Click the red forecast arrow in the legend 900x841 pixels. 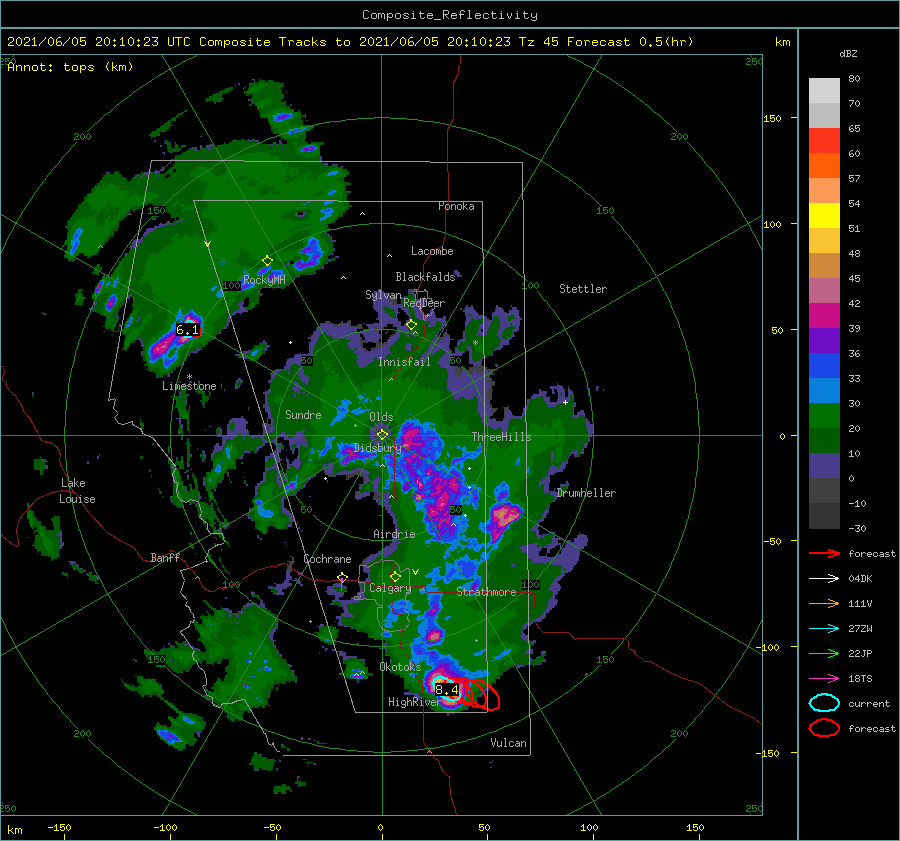click(x=824, y=553)
